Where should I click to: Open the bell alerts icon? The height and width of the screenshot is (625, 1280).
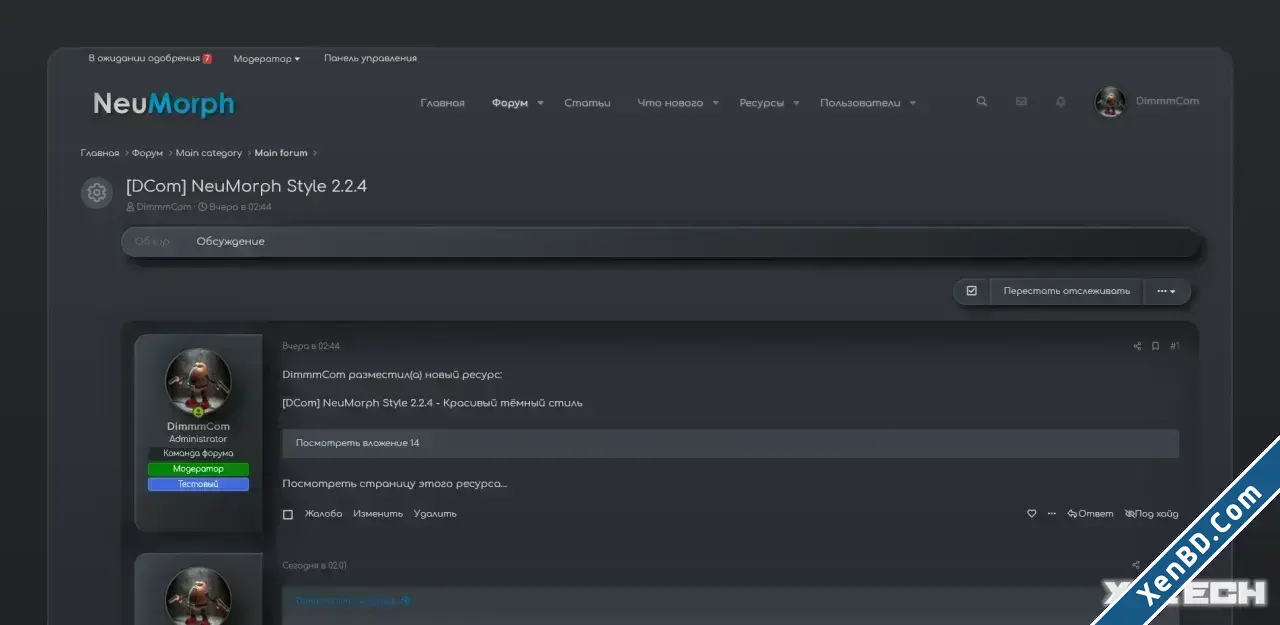(1060, 102)
